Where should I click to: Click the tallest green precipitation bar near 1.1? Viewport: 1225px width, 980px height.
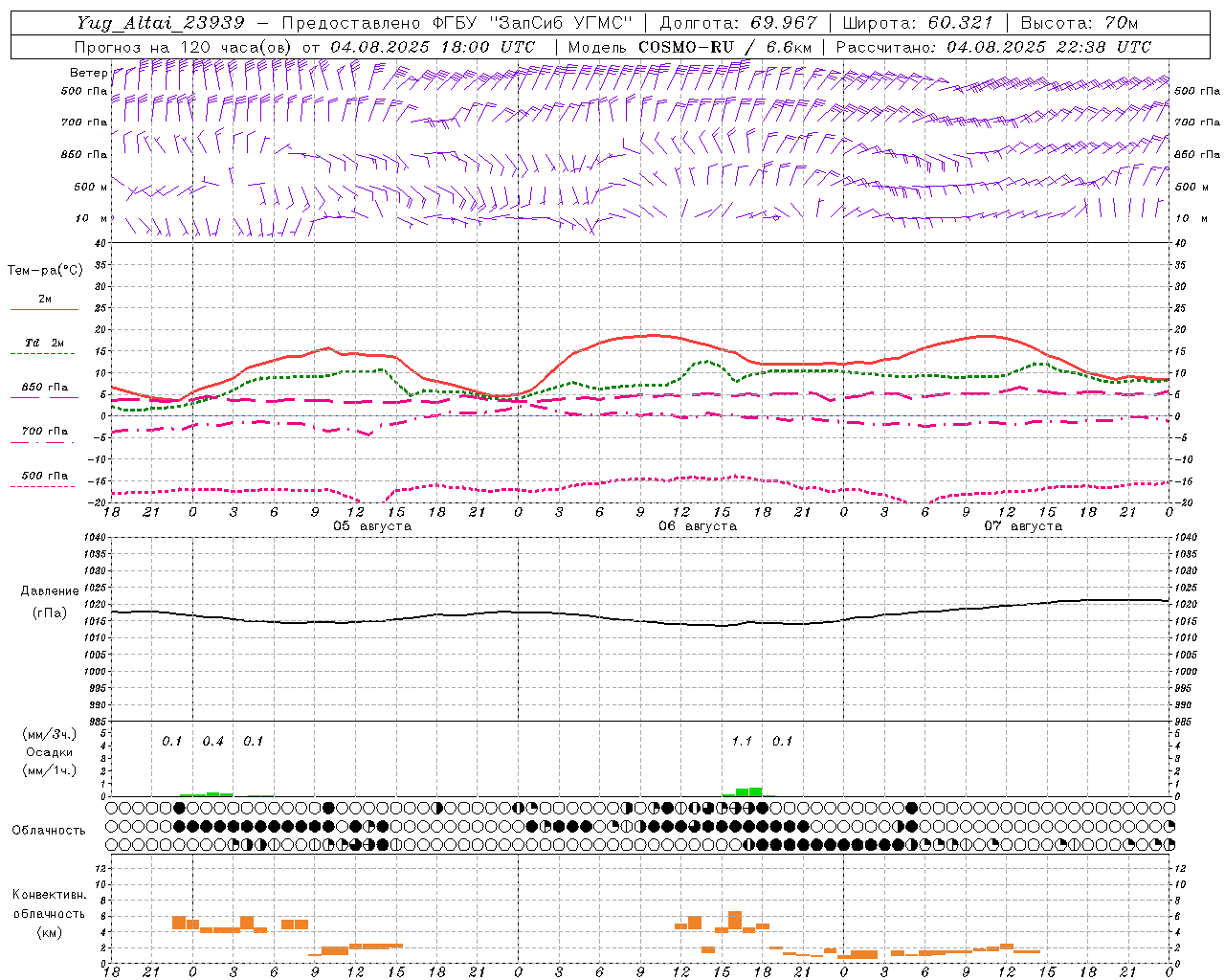pyautogui.click(x=756, y=791)
